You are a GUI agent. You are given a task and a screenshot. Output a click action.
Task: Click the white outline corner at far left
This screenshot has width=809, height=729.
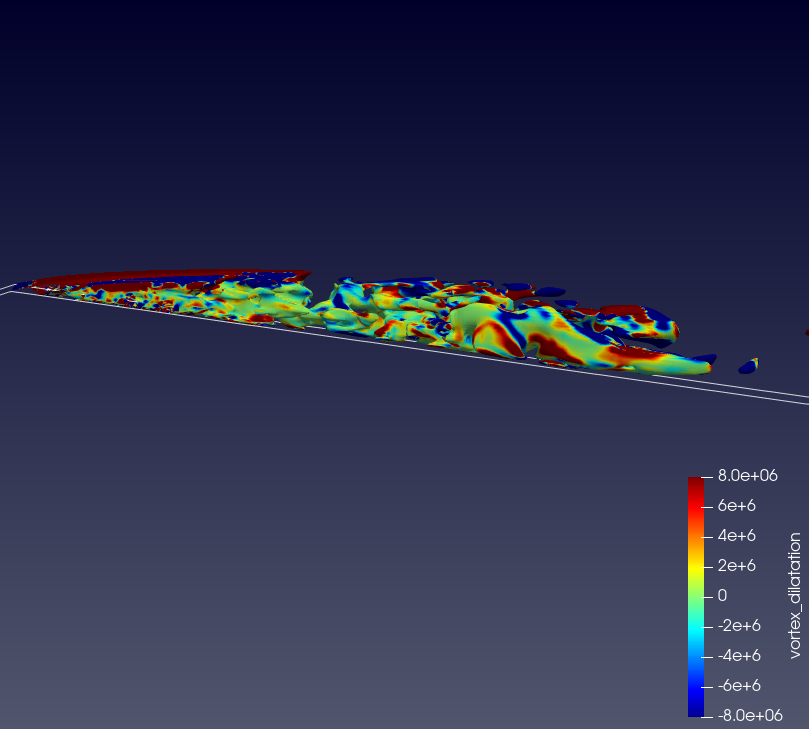tap(14, 288)
